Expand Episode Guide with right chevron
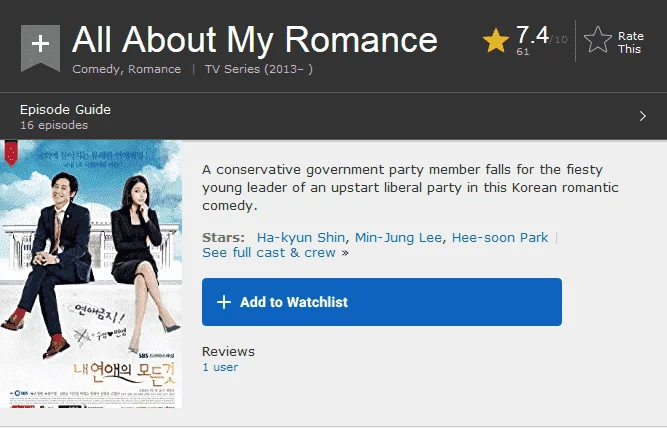 (x=642, y=116)
